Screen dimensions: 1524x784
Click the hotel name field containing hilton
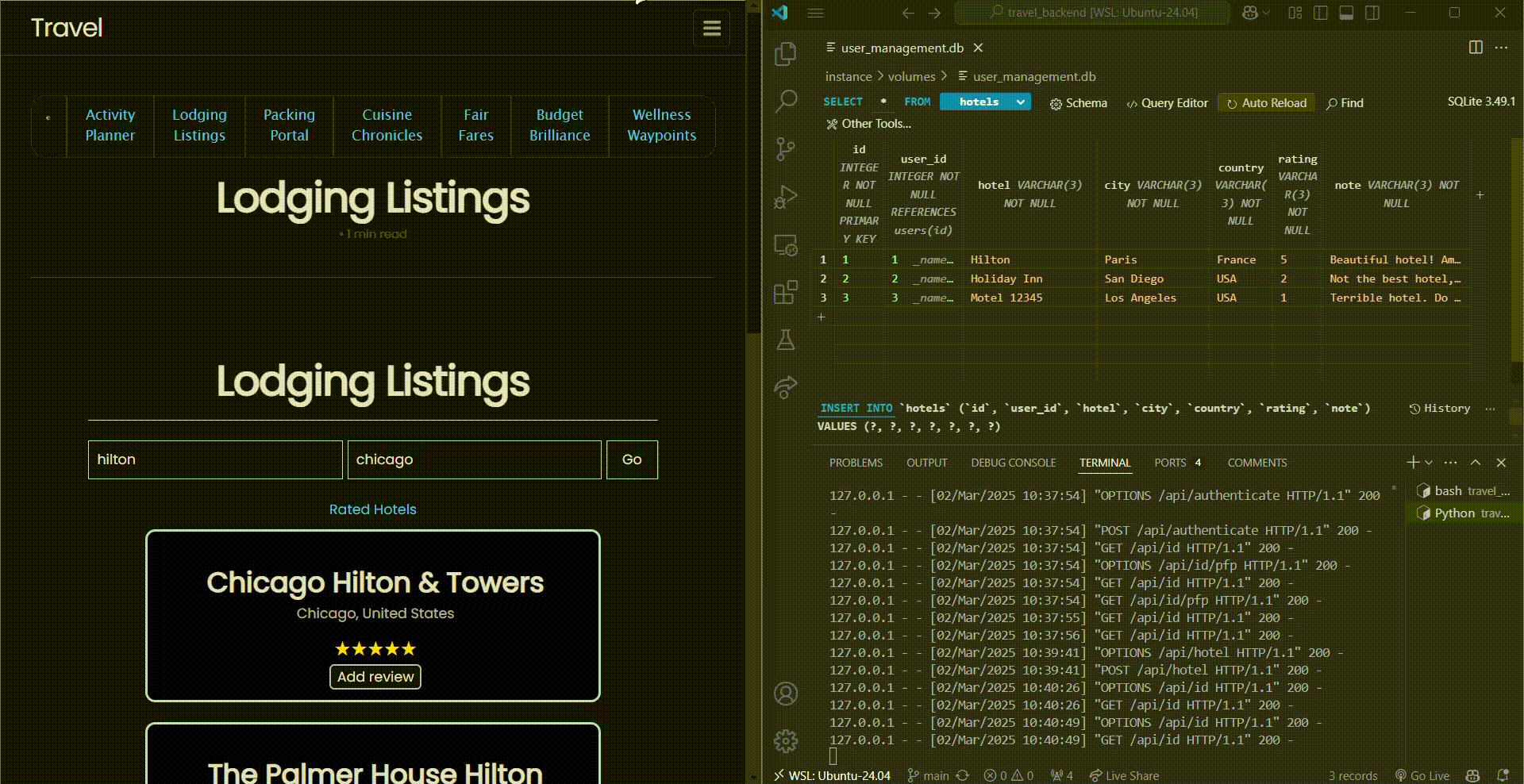tap(215, 459)
